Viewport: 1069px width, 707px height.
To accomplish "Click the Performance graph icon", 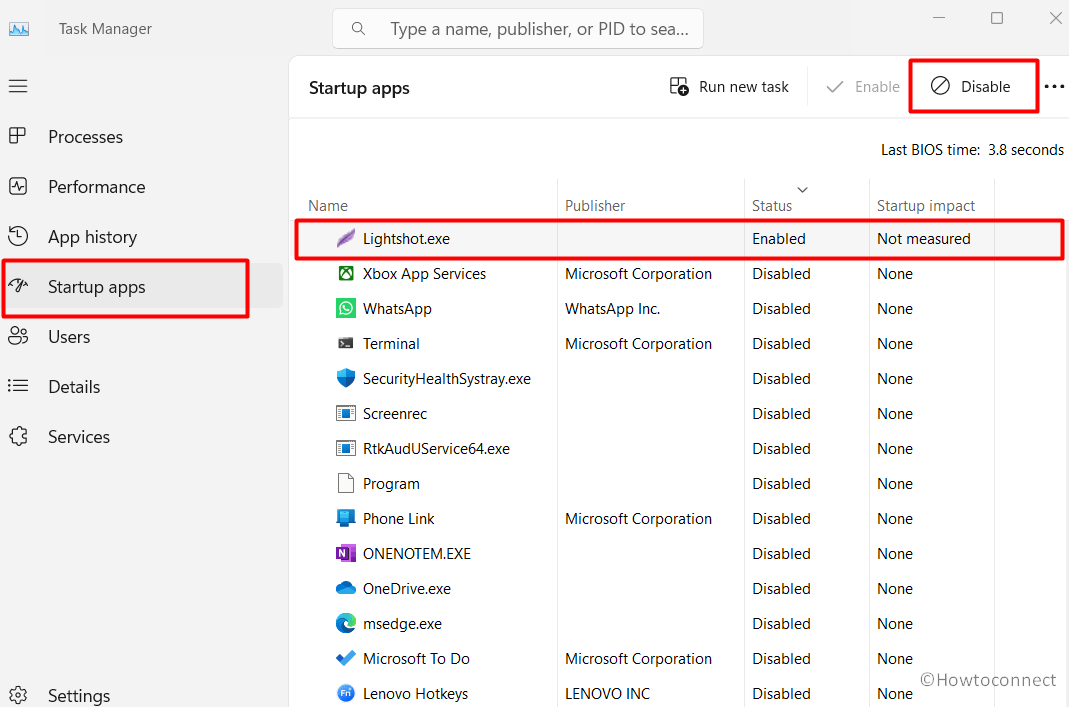I will tap(18, 186).
